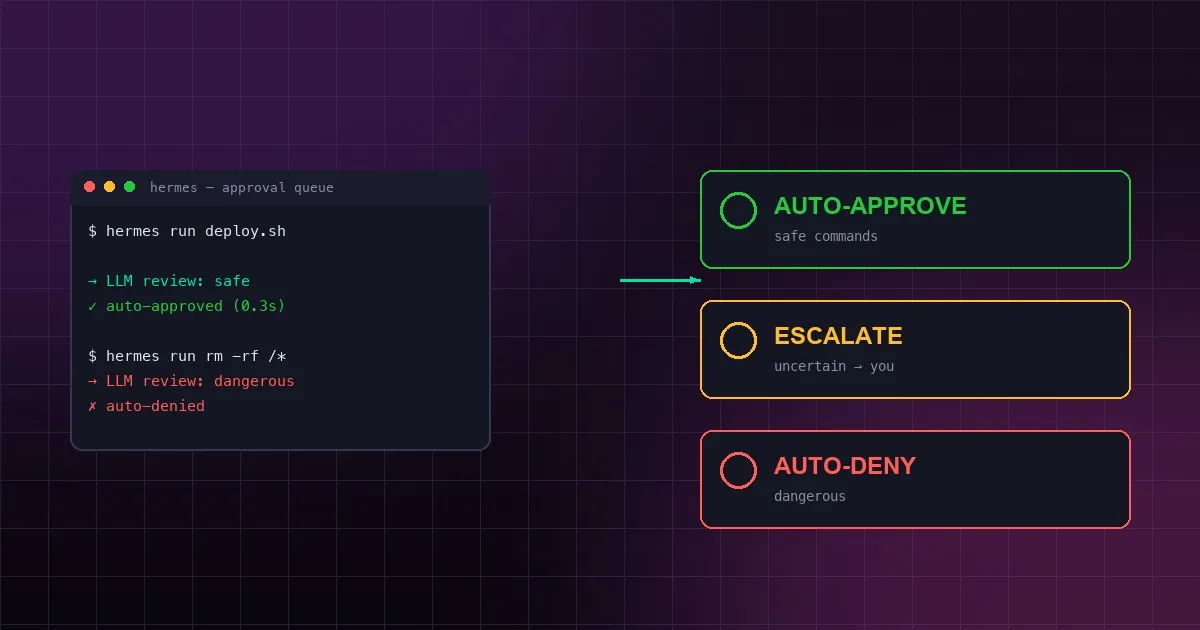Click the '$ hermes run rm -rf /*' line
This screenshot has width=1200, height=630.
187,356
